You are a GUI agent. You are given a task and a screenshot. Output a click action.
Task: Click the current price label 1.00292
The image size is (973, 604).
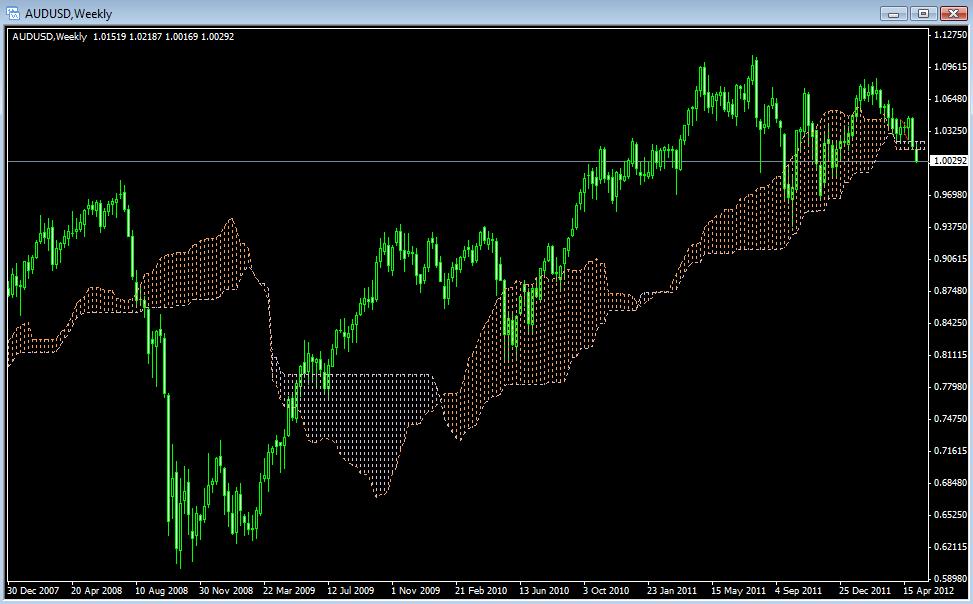[x=950, y=160]
